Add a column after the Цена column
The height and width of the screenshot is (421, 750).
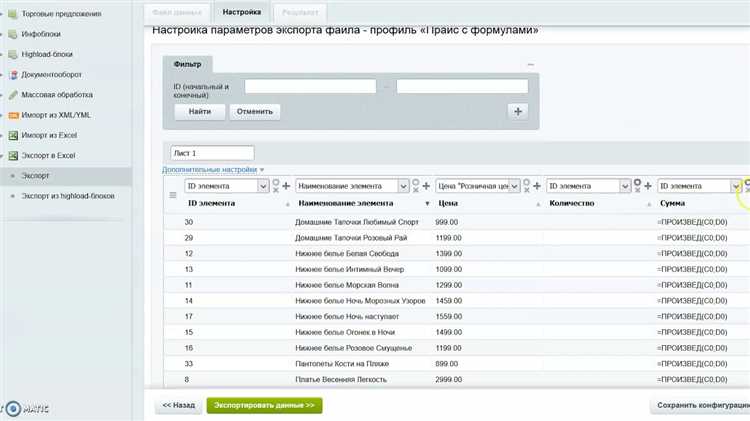point(537,186)
